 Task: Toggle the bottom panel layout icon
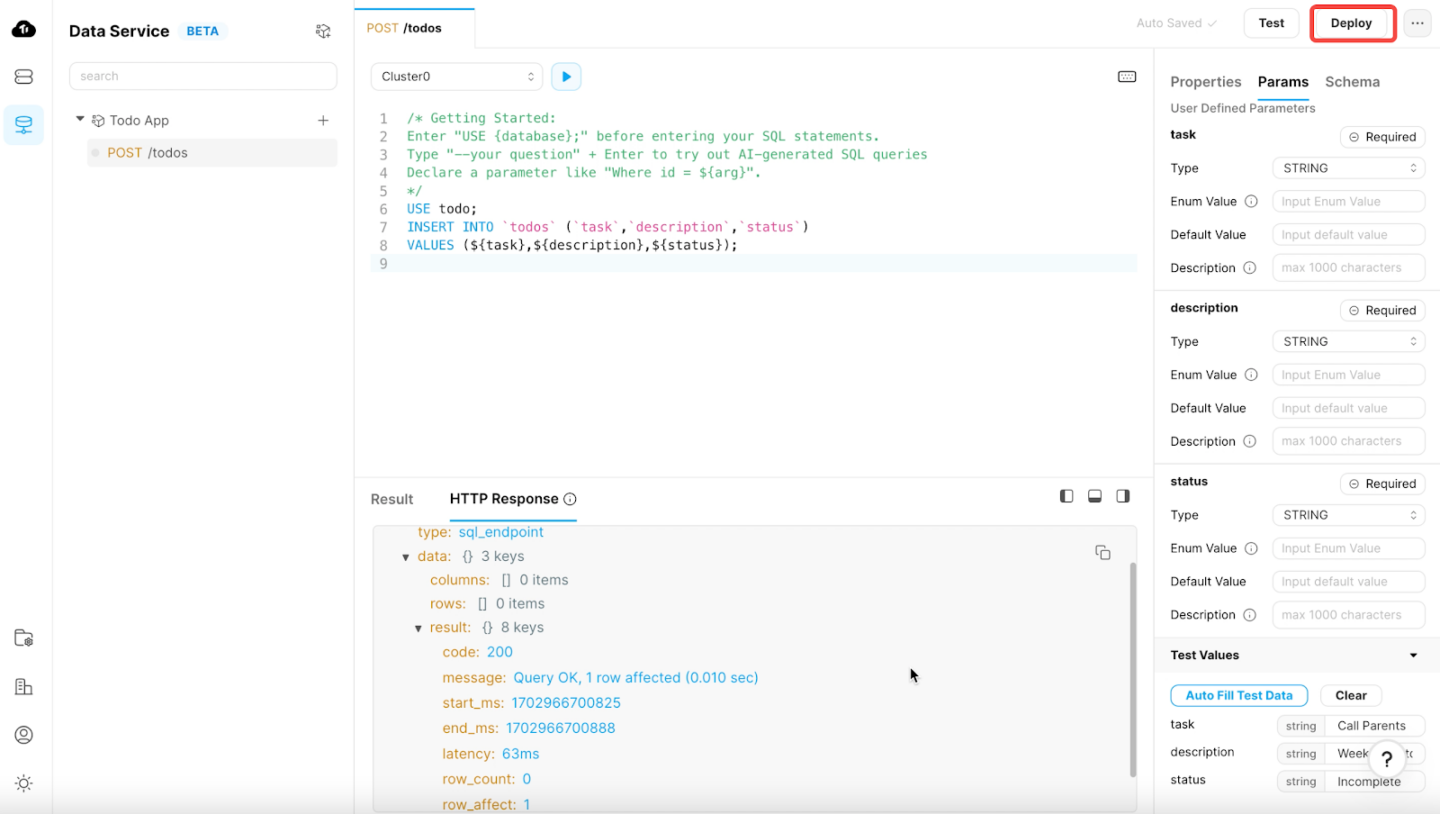coord(1094,495)
